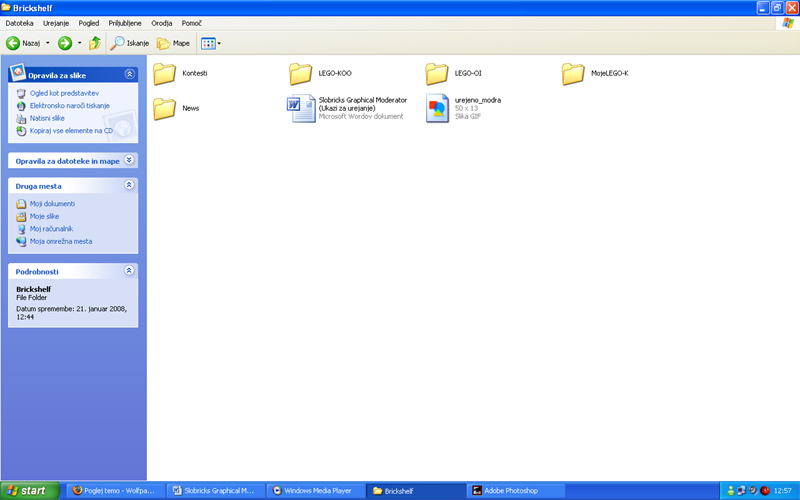
Task: Open the Datoteka menu
Action: 19,23
